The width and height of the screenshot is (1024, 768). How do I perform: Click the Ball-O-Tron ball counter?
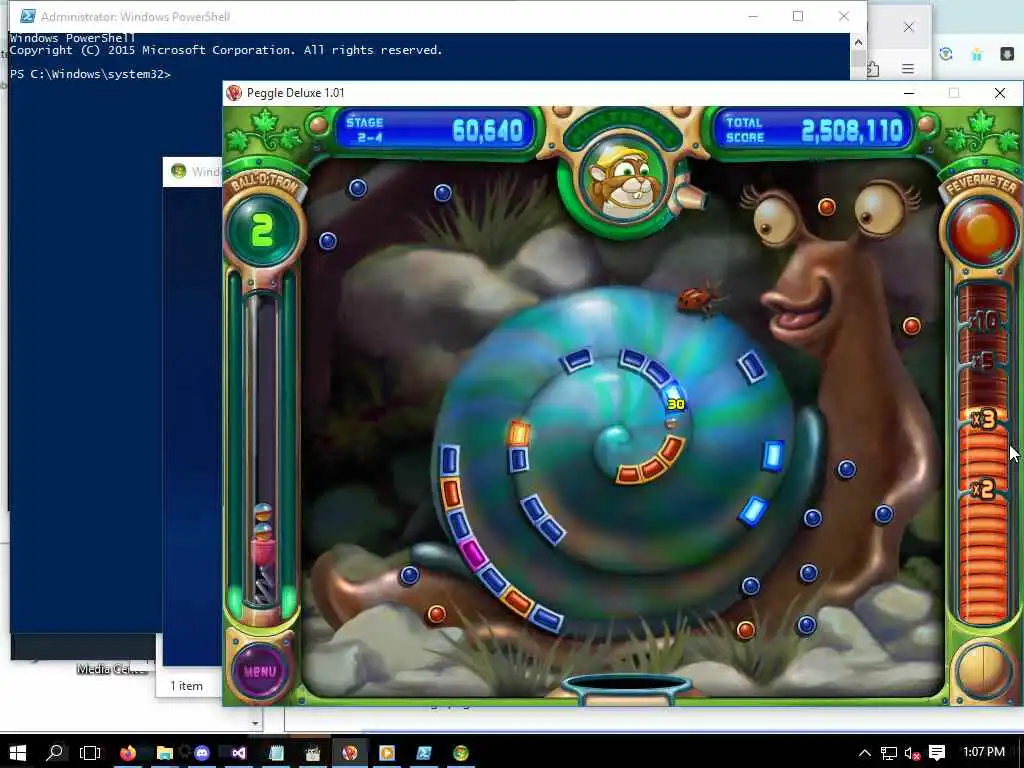[263, 231]
